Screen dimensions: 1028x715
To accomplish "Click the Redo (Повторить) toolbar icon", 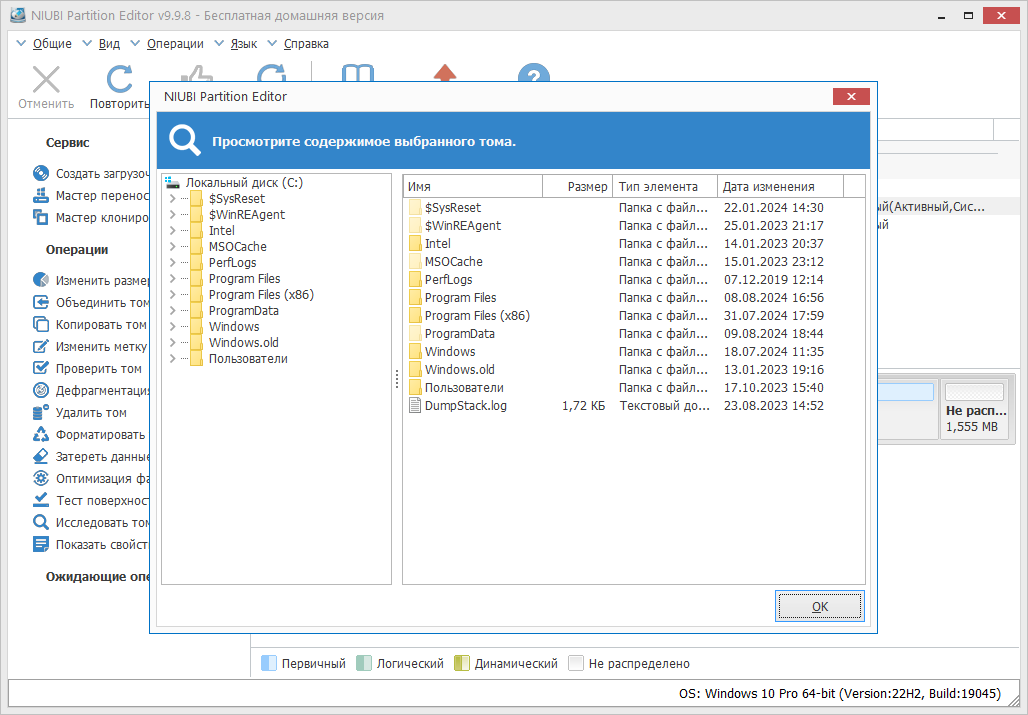I will (x=119, y=80).
